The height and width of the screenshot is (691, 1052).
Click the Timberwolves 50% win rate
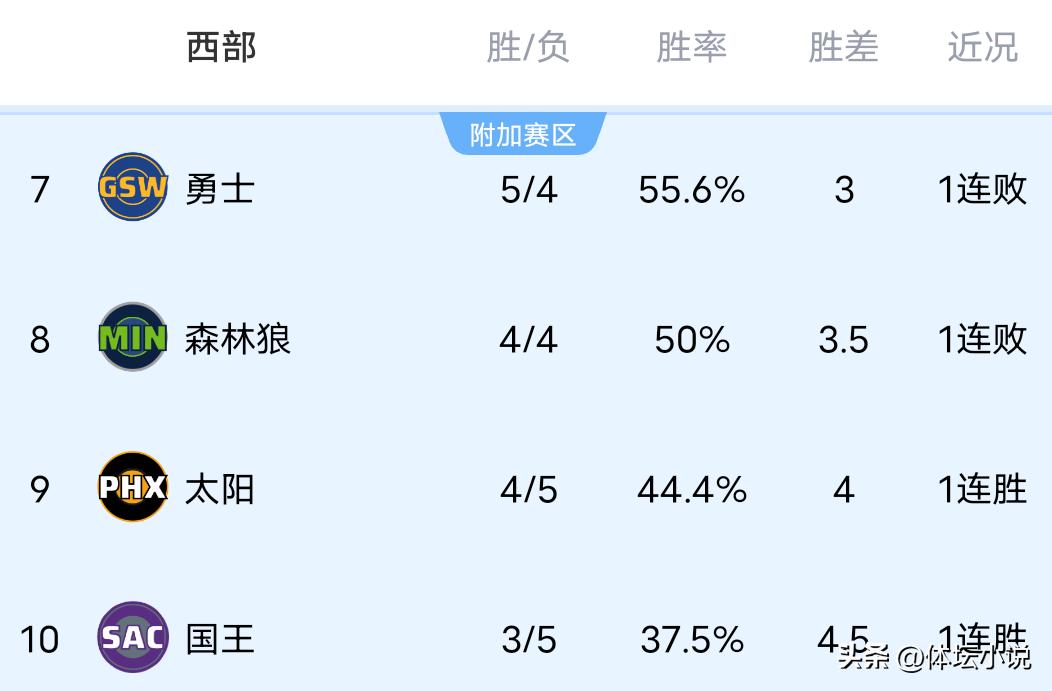[x=692, y=340]
